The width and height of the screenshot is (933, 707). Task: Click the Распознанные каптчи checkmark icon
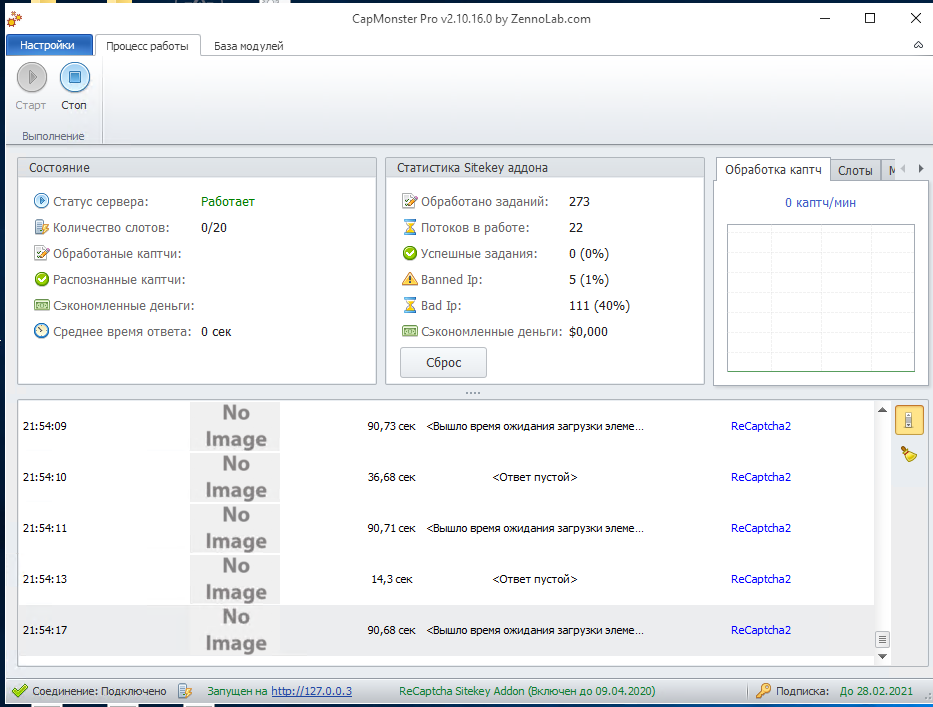(41, 279)
